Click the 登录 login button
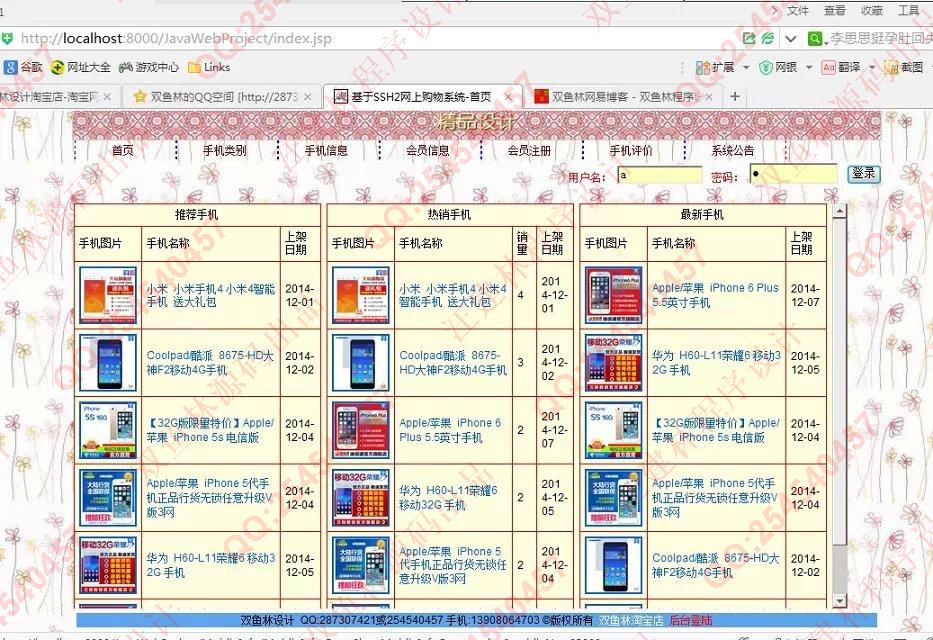This screenshot has height=640, width=933. tap(863, 174)
